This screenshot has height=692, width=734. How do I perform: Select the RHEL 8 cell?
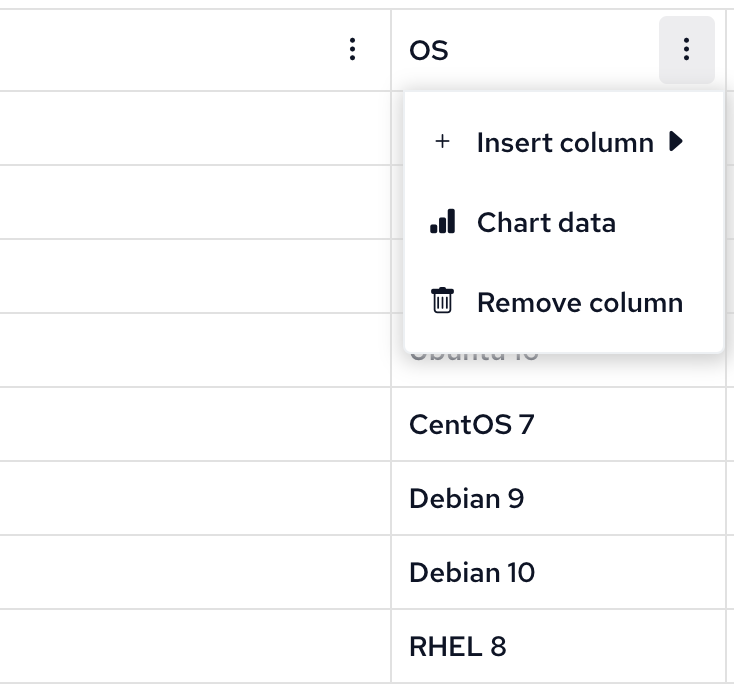pos(558,646)
